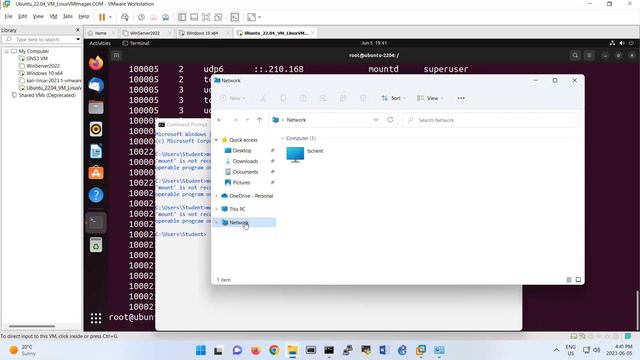This screenshot has width=640, height=360.
Task: Expand OneDrive - Personal in Explorer sidebar
Action: [216, 196]
